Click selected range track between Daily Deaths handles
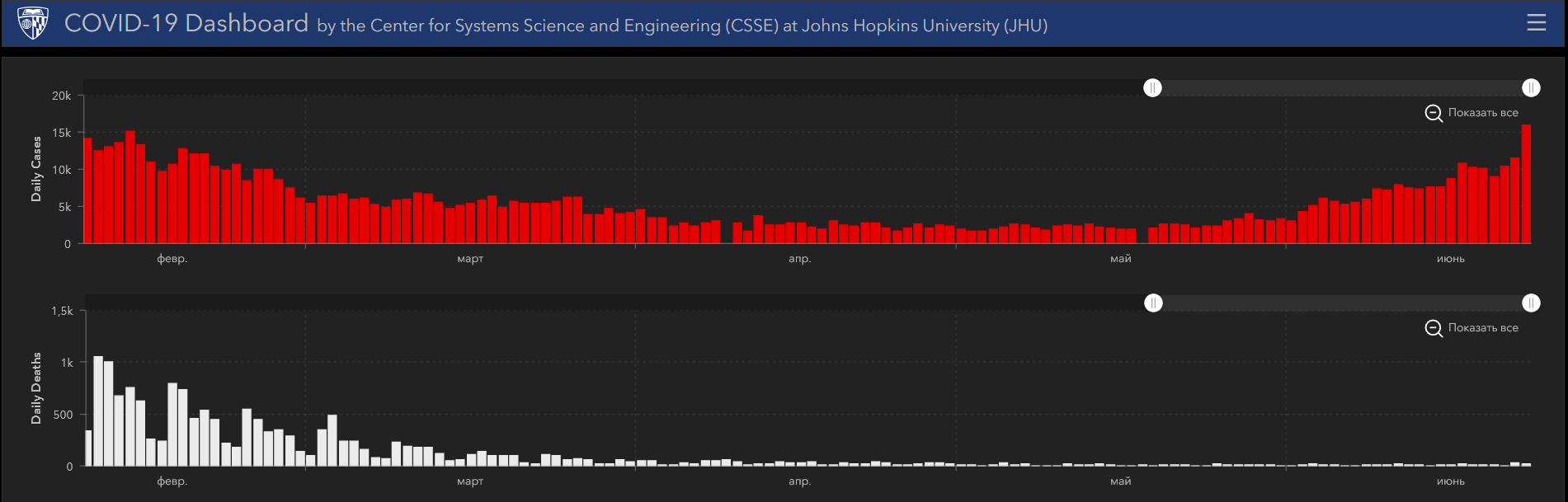1568x502 pixels. (1340, 303)
